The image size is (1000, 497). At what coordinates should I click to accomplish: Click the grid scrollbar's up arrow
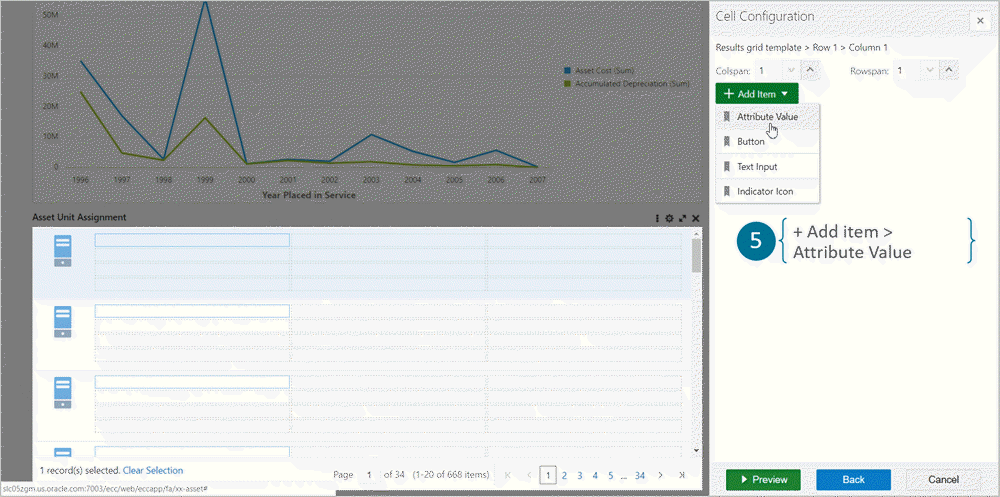point(696,234)
